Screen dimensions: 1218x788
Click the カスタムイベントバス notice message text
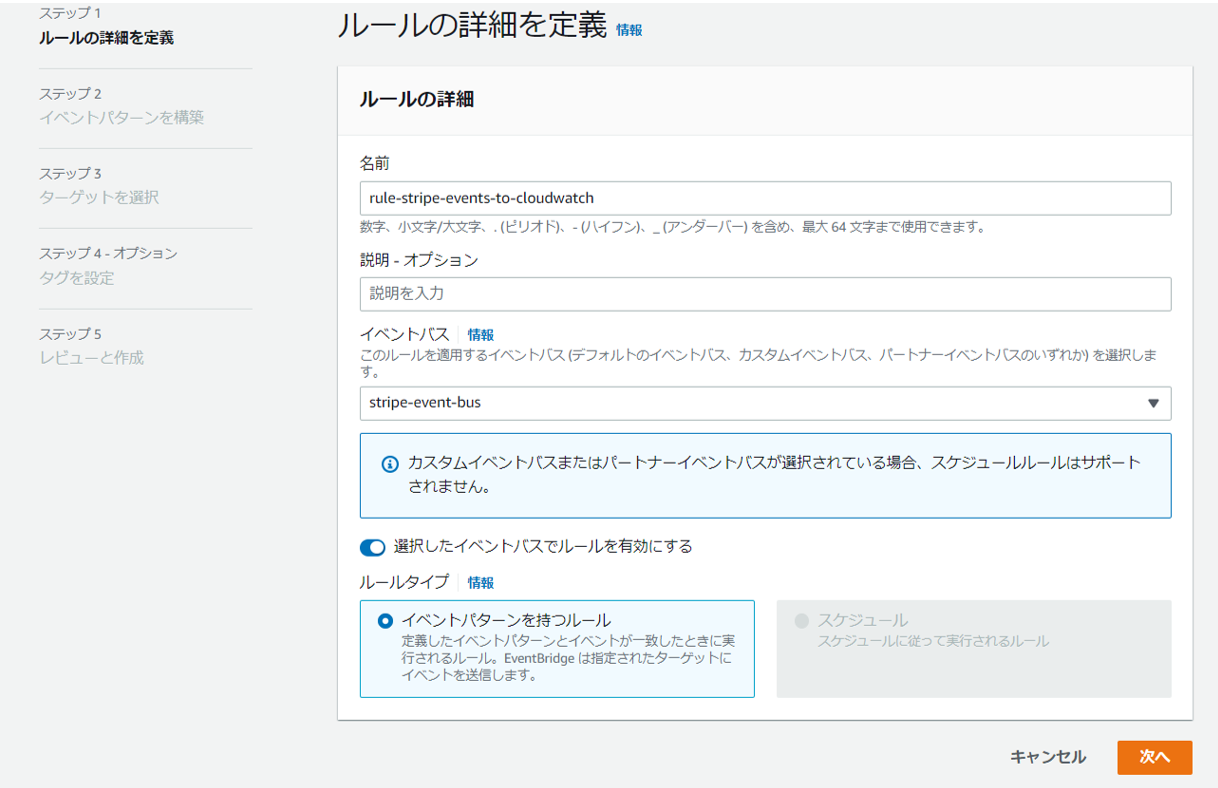(774, 475)
